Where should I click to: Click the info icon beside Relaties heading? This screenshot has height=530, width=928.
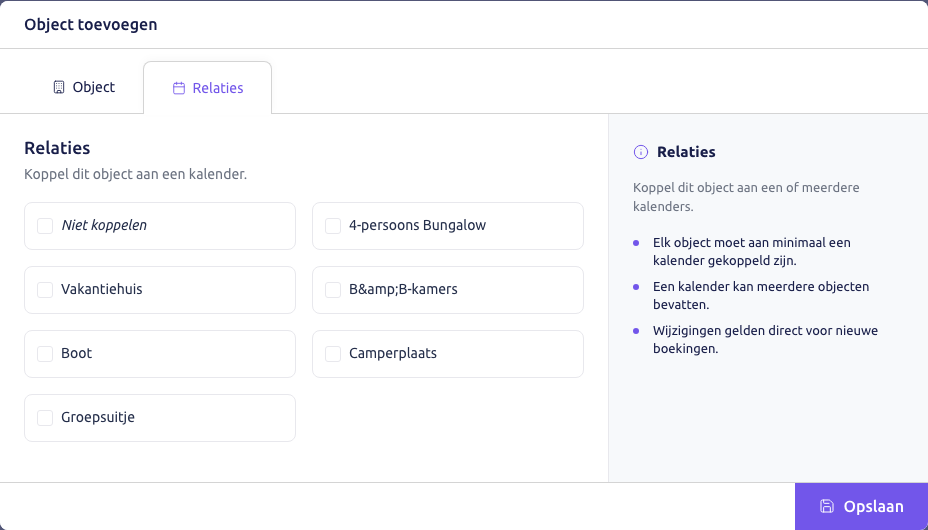640,152
